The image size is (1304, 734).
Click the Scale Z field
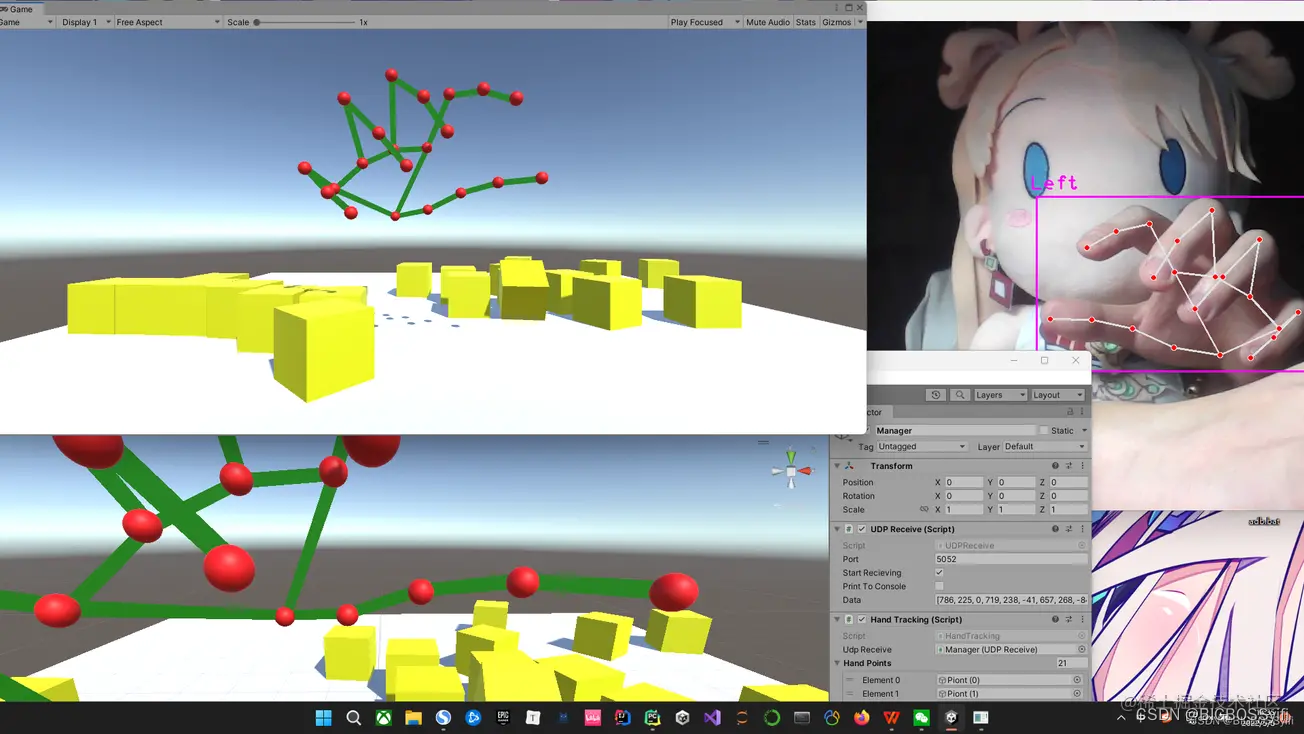pos(1068,510)
